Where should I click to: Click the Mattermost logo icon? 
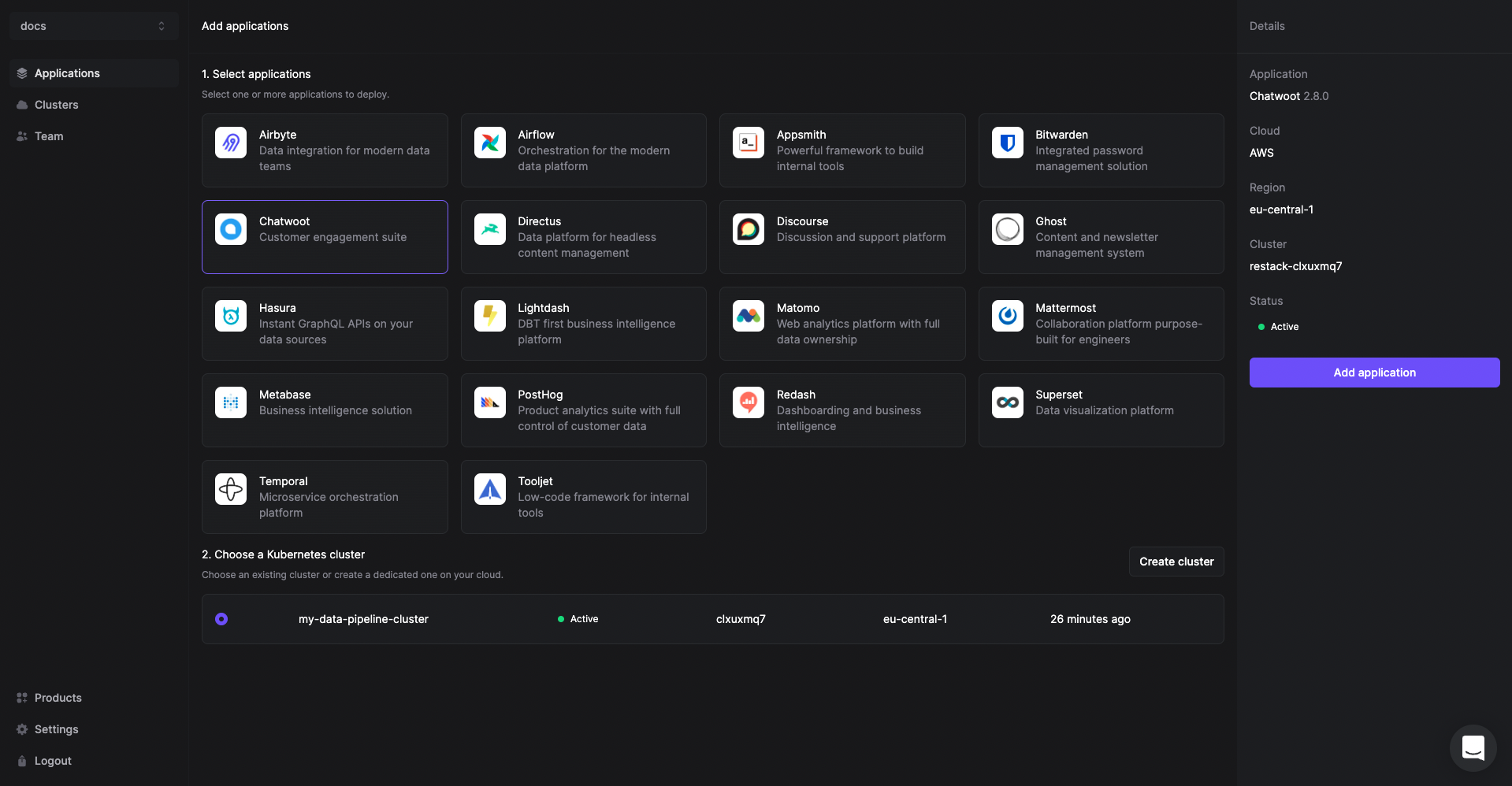click(x=1008, y=316)
